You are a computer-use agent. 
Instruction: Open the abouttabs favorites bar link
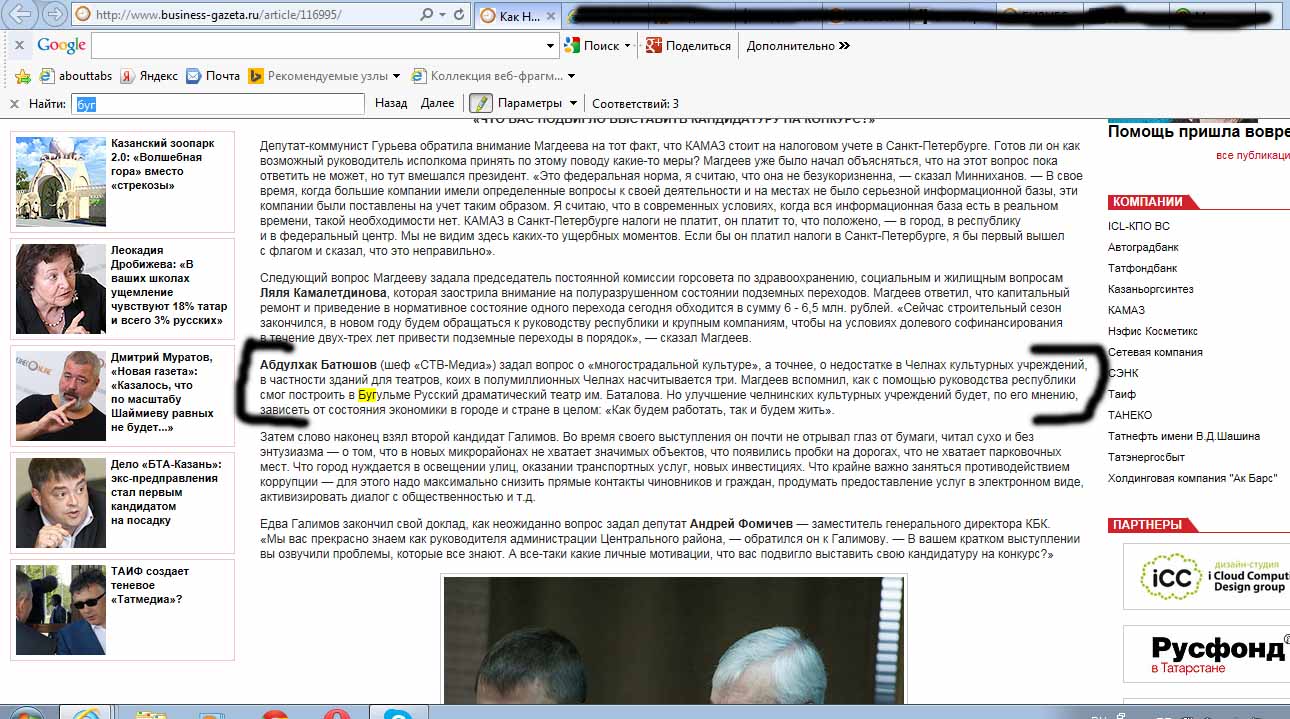pyautogui.click(x=76, y=76)
